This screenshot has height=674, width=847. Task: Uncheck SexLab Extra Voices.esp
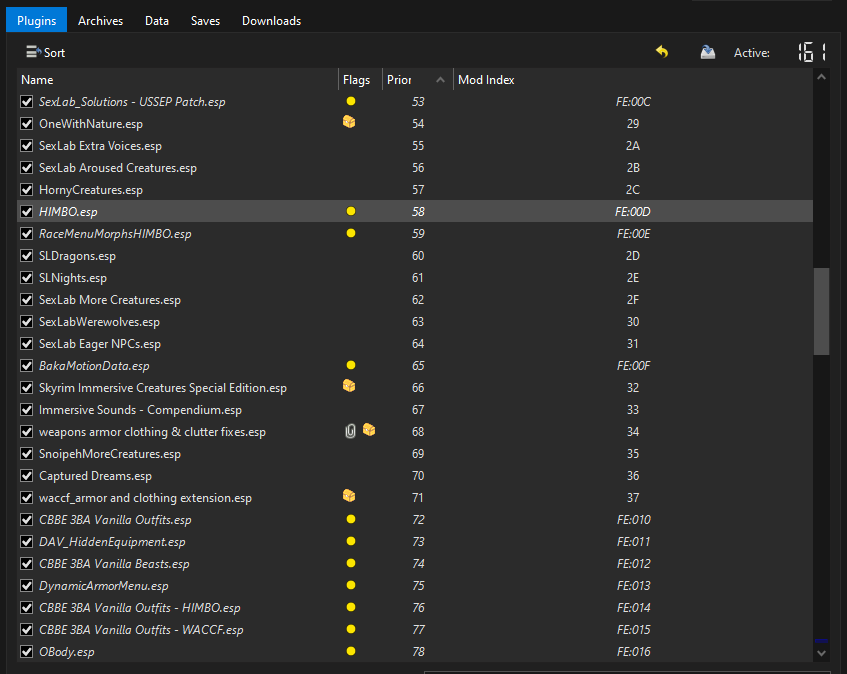26,145
